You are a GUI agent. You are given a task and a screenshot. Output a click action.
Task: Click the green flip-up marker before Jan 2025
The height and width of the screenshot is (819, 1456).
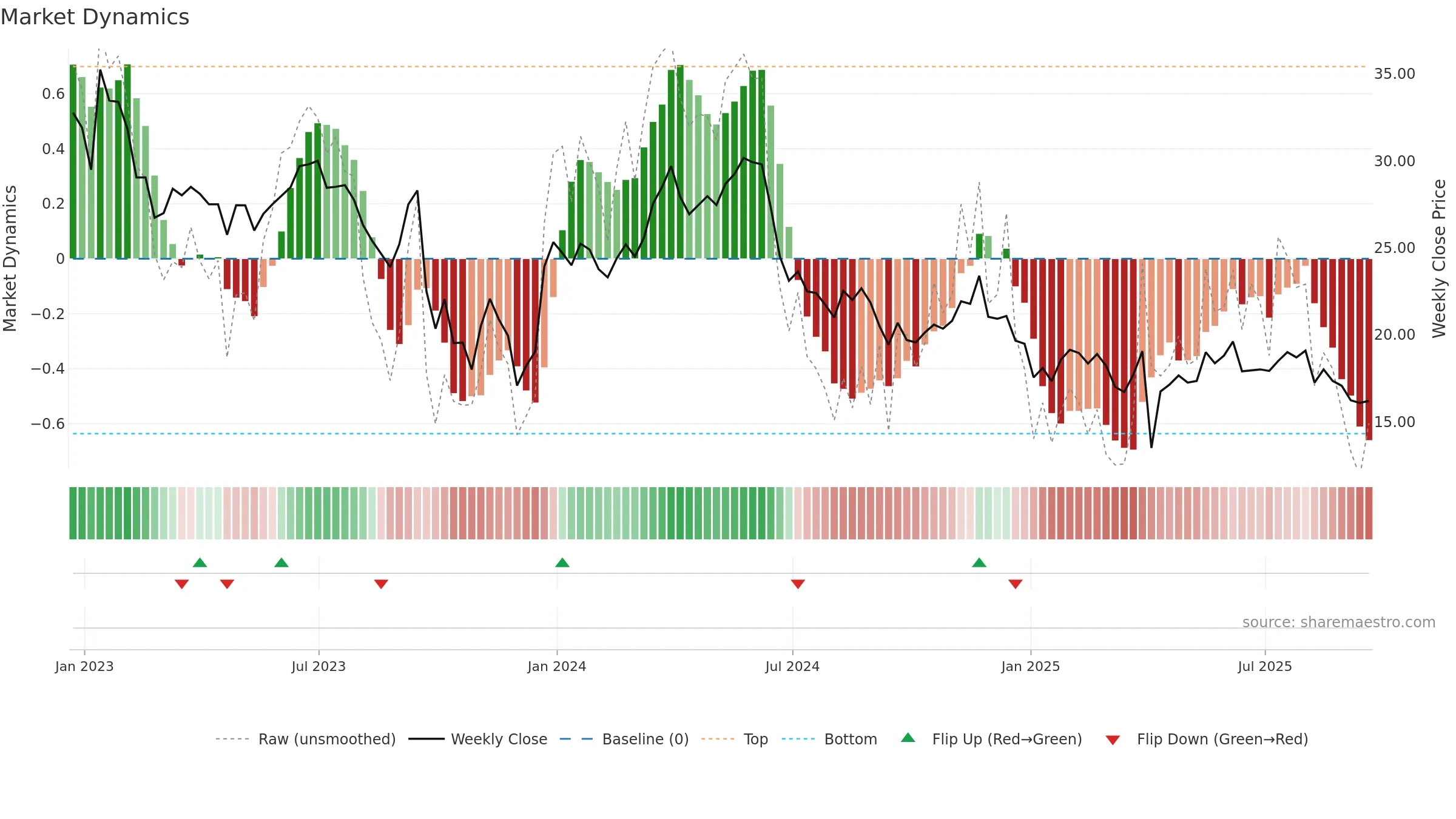[979, 562]
